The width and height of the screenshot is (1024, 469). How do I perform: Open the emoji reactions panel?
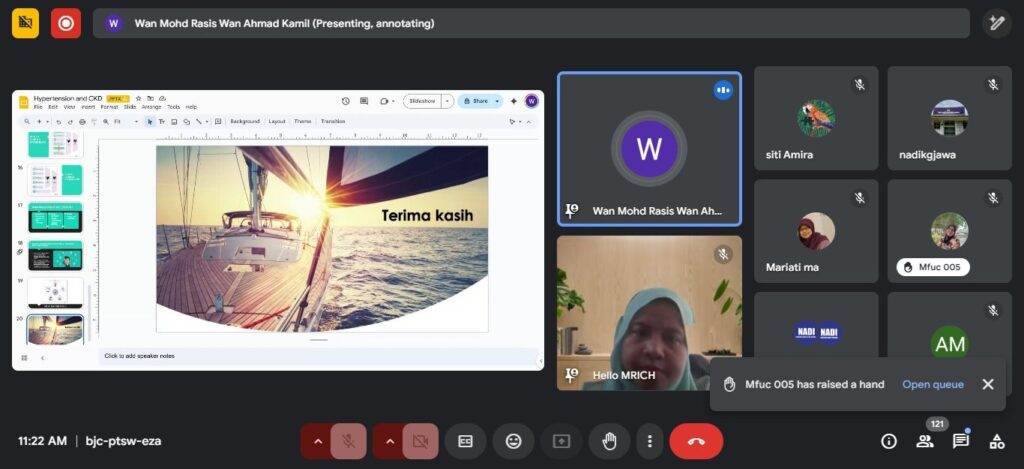513,441
